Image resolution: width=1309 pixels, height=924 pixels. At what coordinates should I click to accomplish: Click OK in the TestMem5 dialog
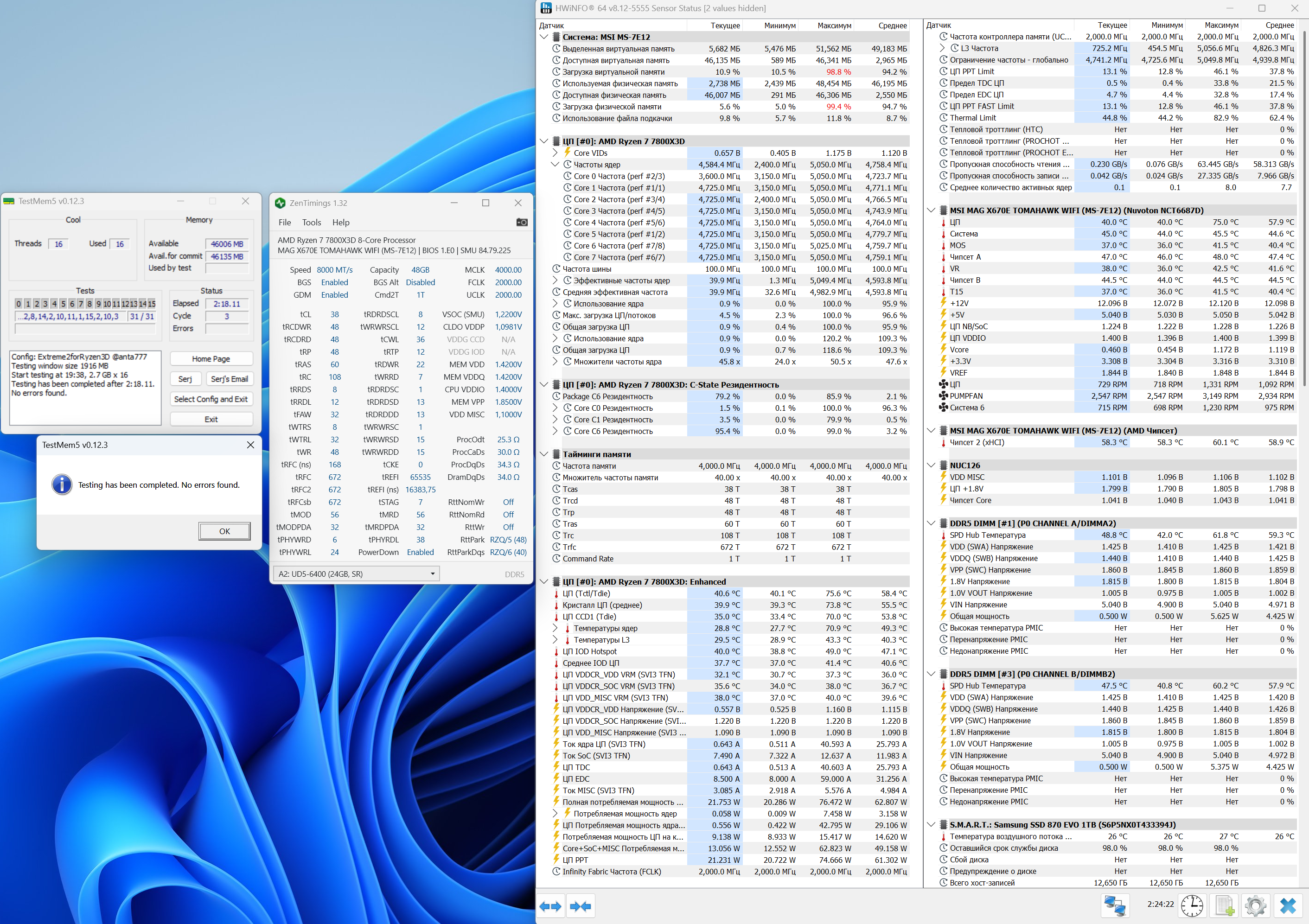click(x=224, y=531)
